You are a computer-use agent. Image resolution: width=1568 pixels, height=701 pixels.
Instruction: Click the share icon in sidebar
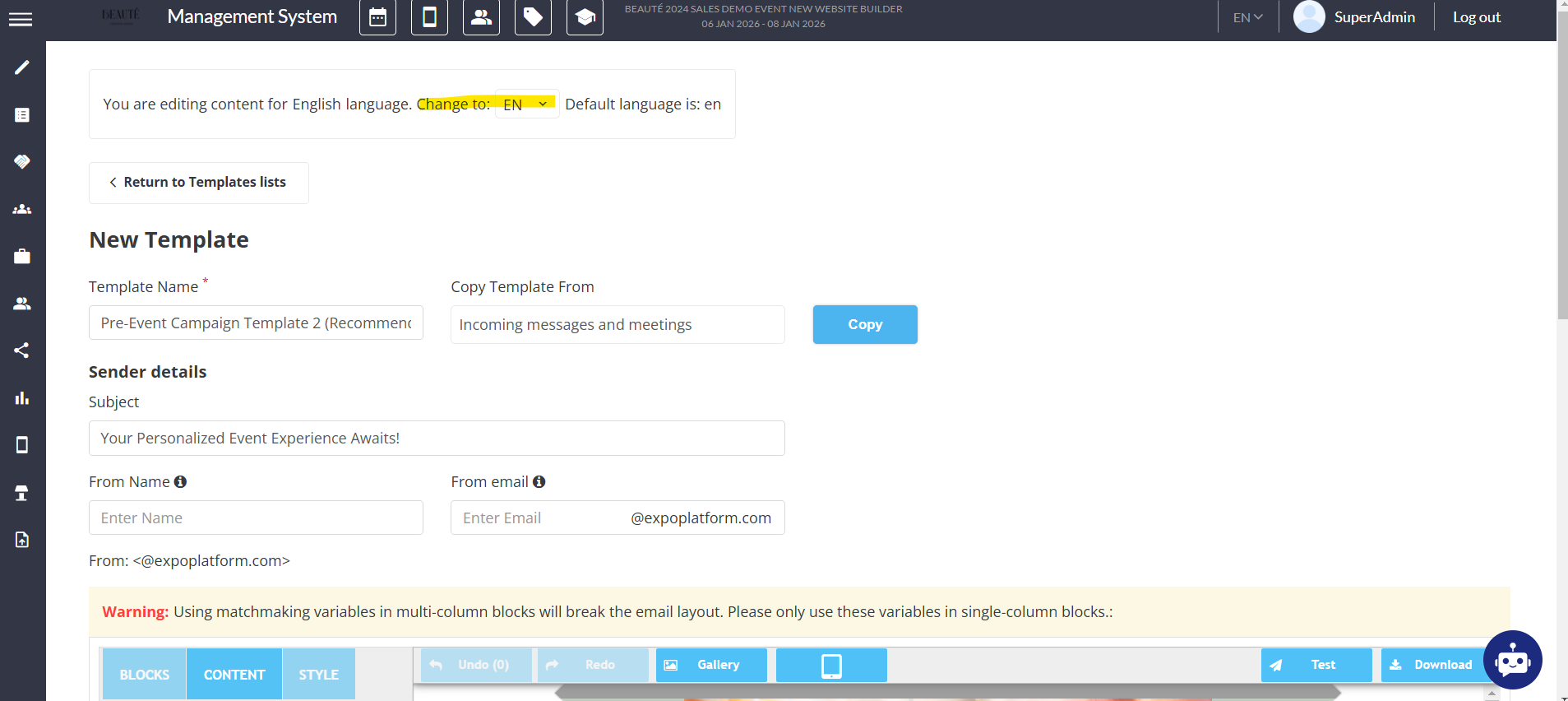coord(22,350)
